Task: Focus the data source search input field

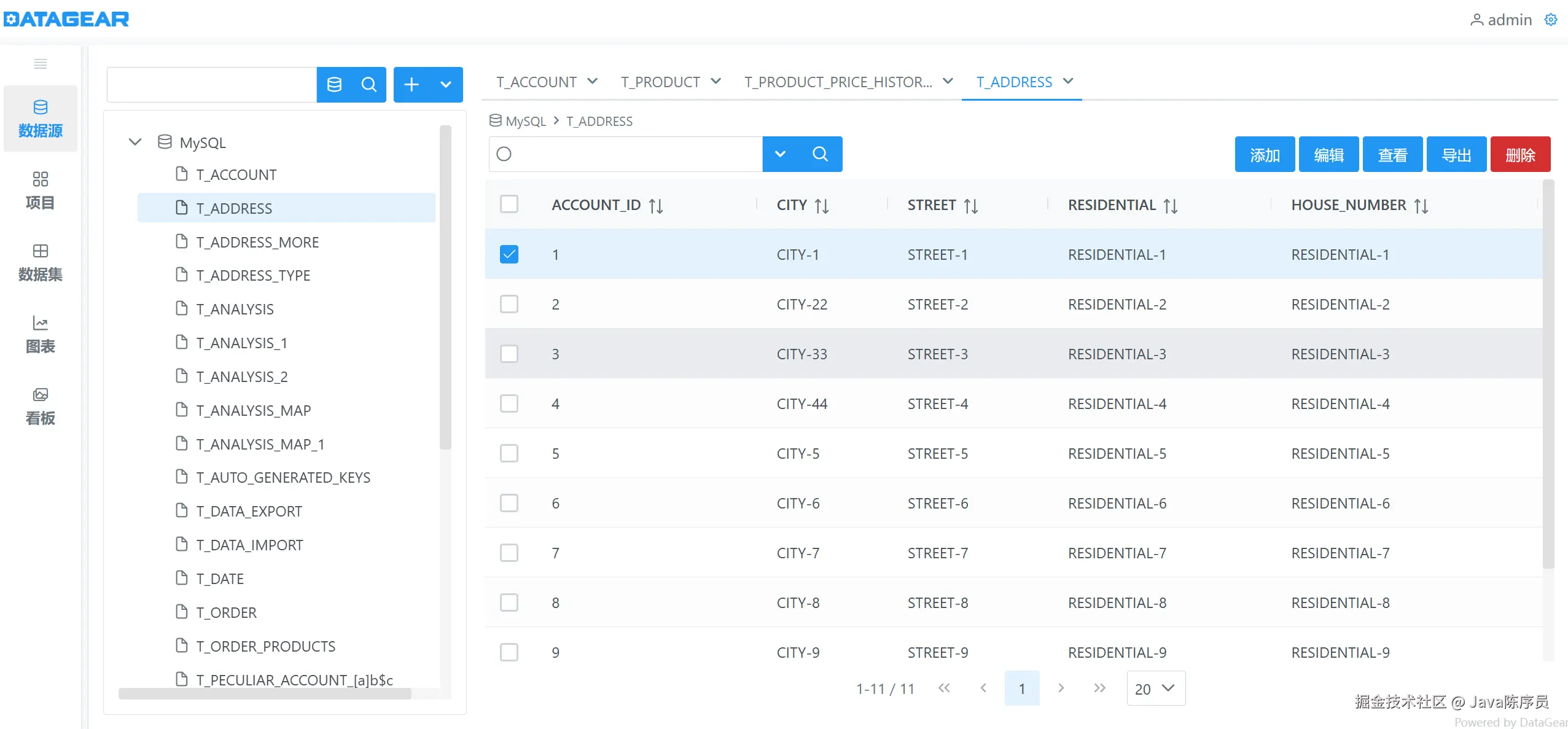Action: tap(212, 85)
